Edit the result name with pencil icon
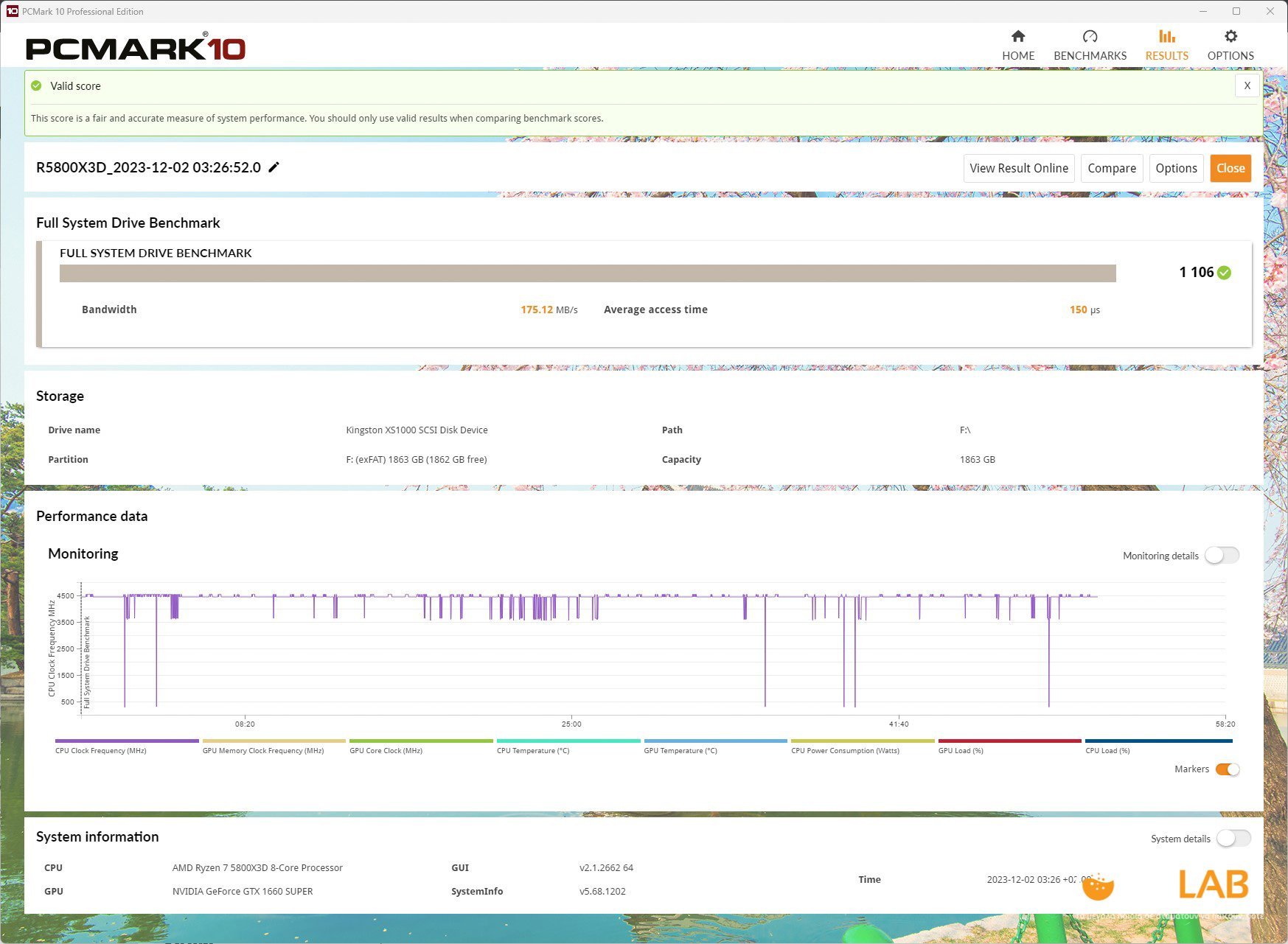This screenshot has width=1288, height=944. [274, 167]
